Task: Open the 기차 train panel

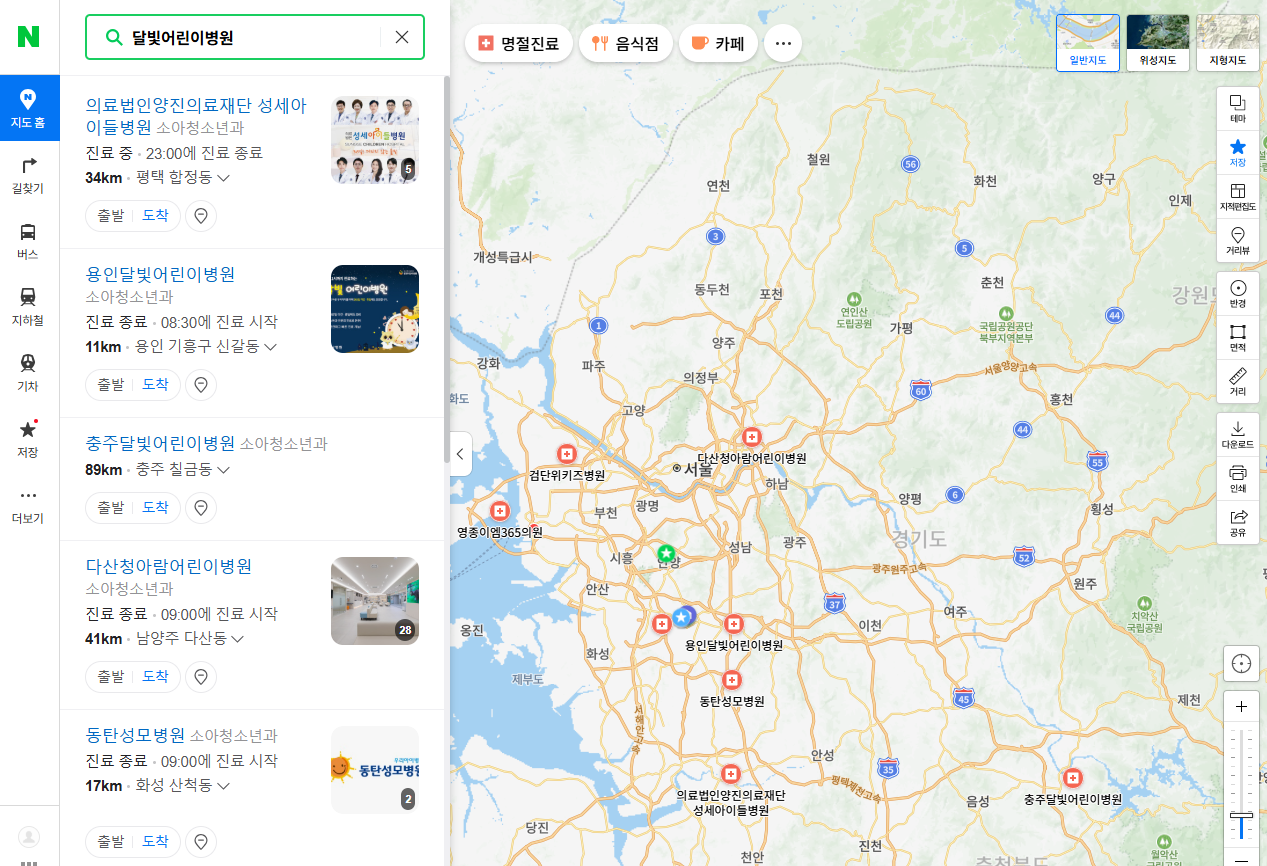Action: tap(28, 372)
